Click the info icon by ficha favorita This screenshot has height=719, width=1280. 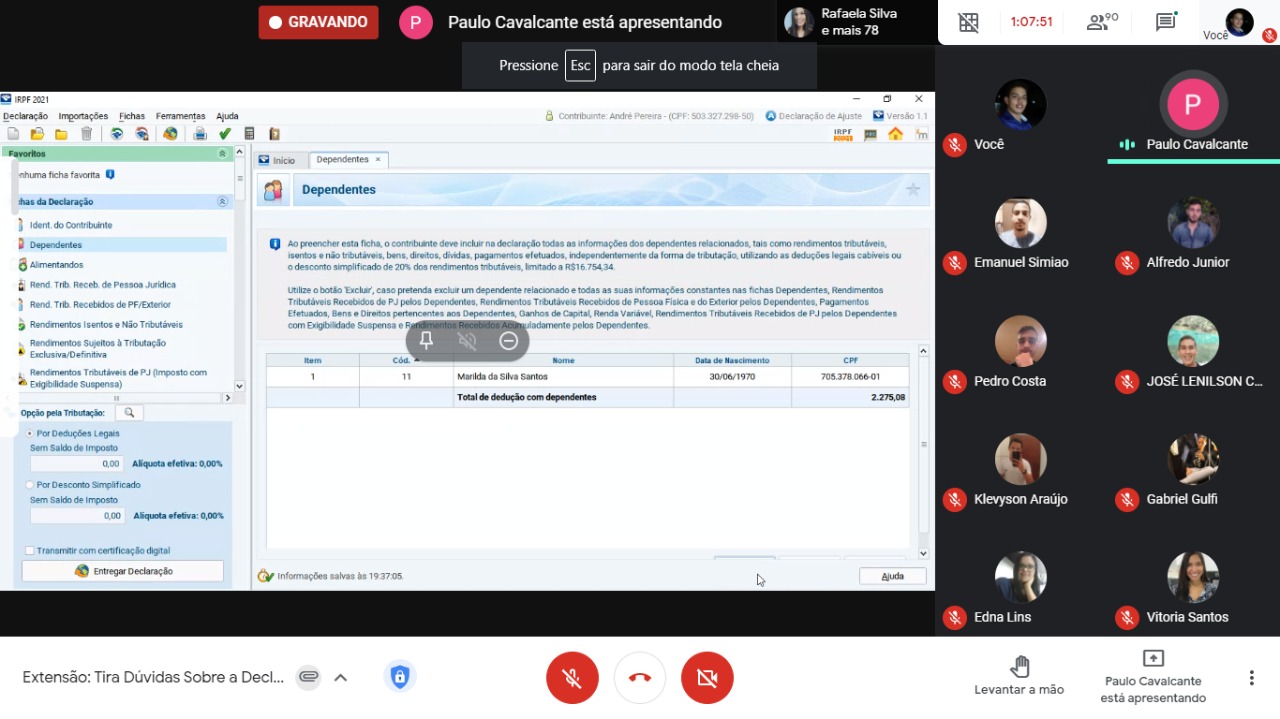[110, 175]
